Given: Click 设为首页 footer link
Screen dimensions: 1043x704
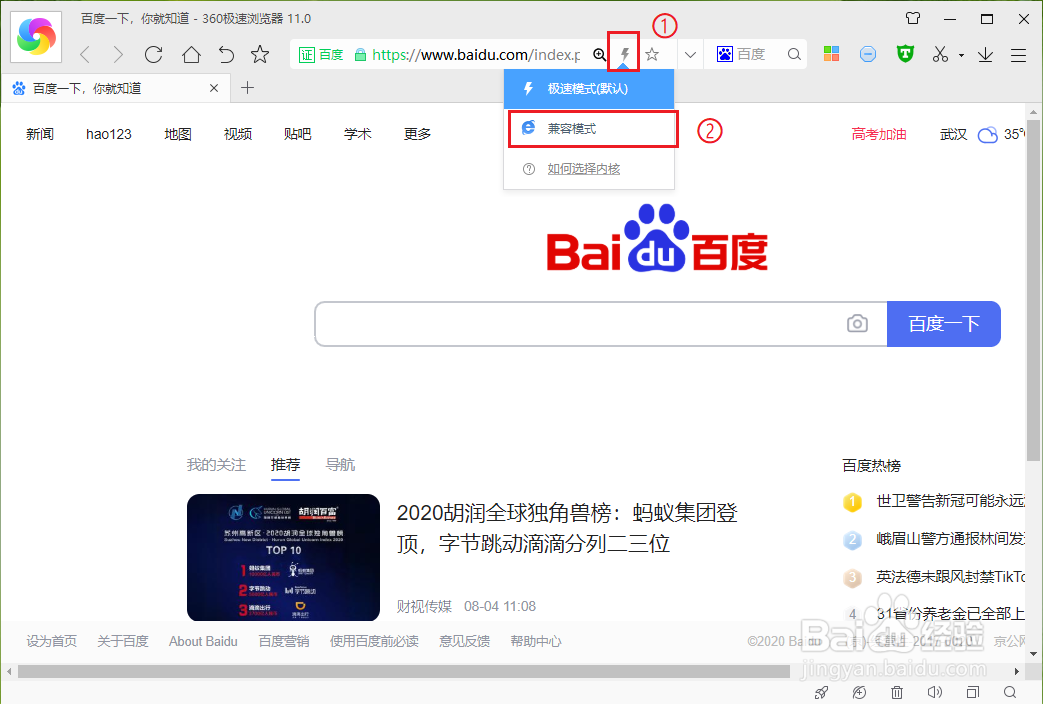Looking at the screenshot, I should point(52,641).
